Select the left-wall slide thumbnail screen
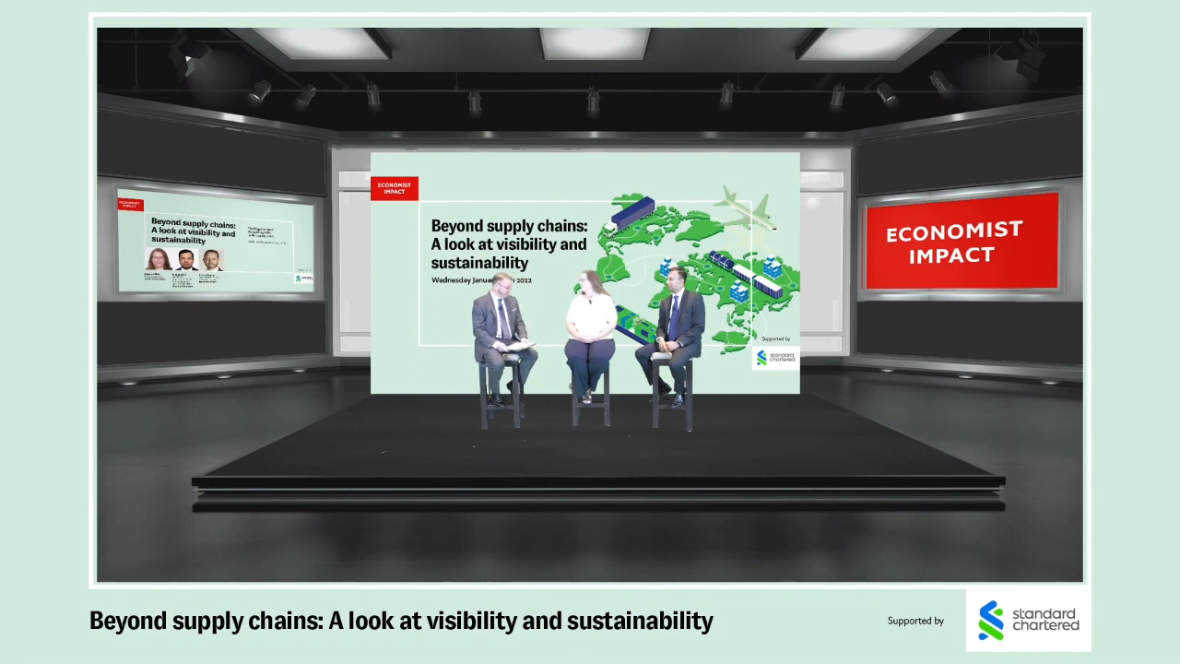The width and height of the screenshot is (1180, 664). (215, 242)
